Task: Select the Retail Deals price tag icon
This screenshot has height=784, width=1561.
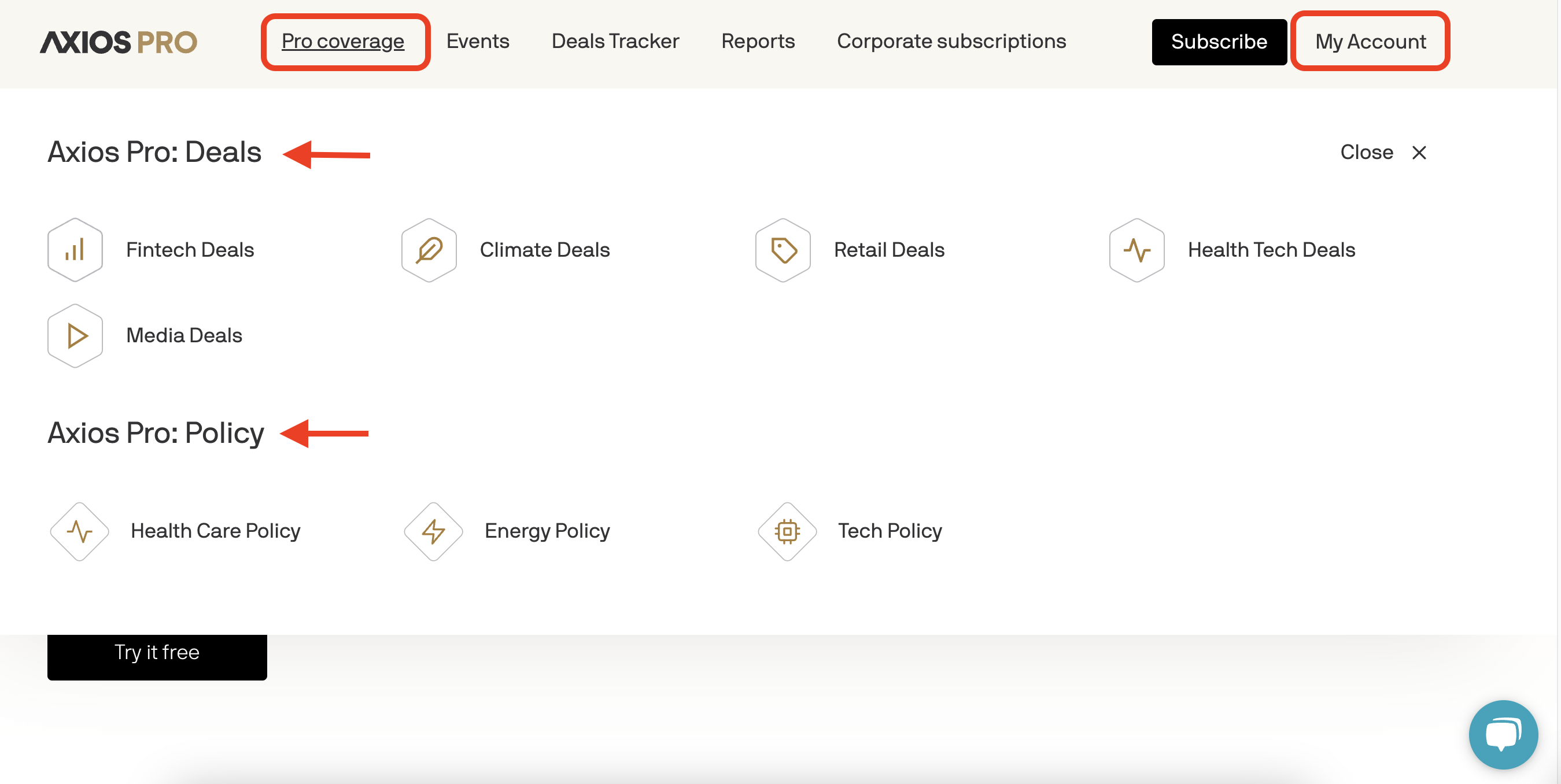Action: 783,249
